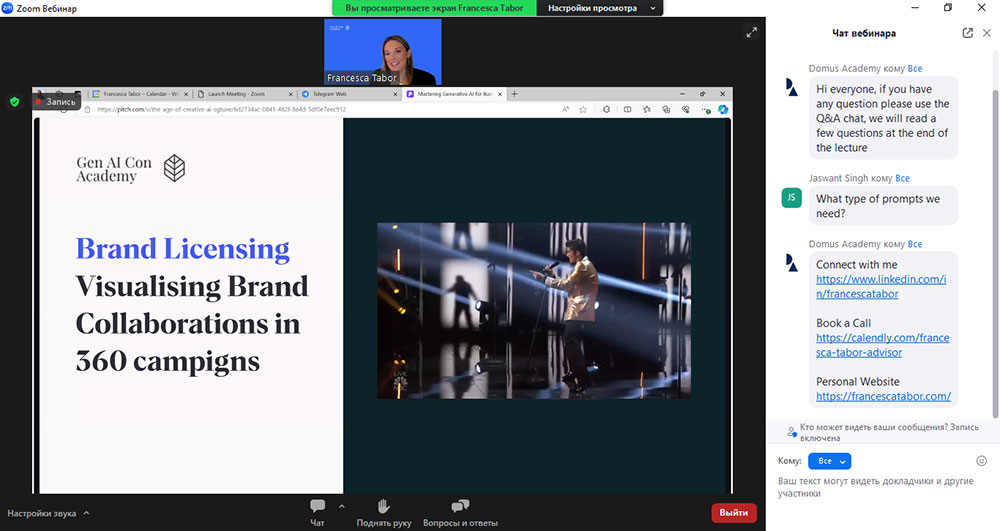Expand chat options arrow next to Чат

click(x=342, y=506)
